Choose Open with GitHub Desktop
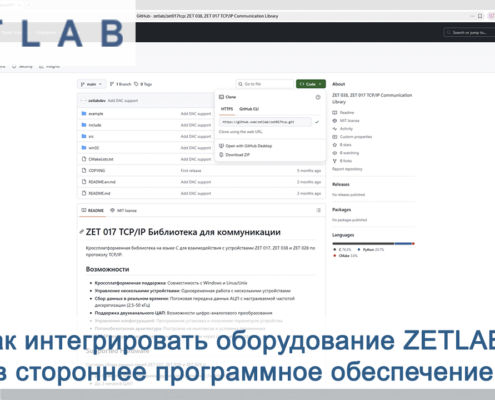This screenshot has width=495, height=400. point(249,146)
